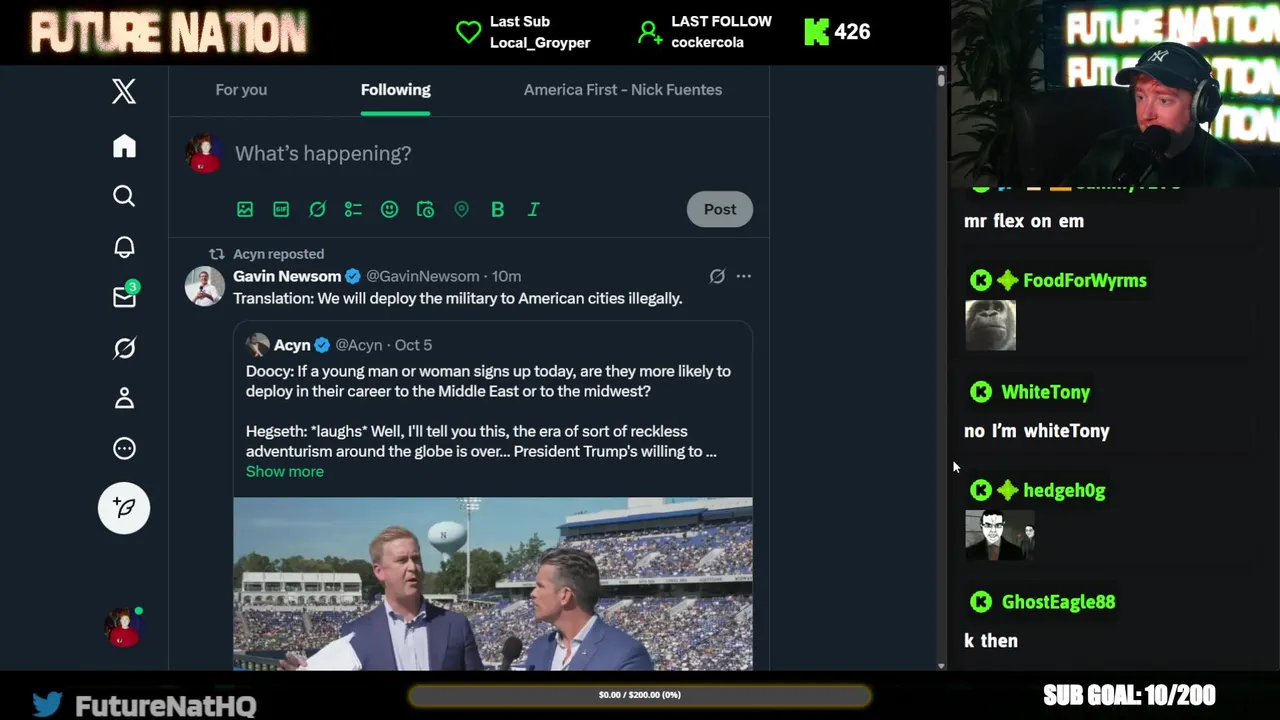The width and height of the screenshot is (1280, 720).
Task: Open the three-dot menu on Newsom's post
Action: click(x=743, y=276)
